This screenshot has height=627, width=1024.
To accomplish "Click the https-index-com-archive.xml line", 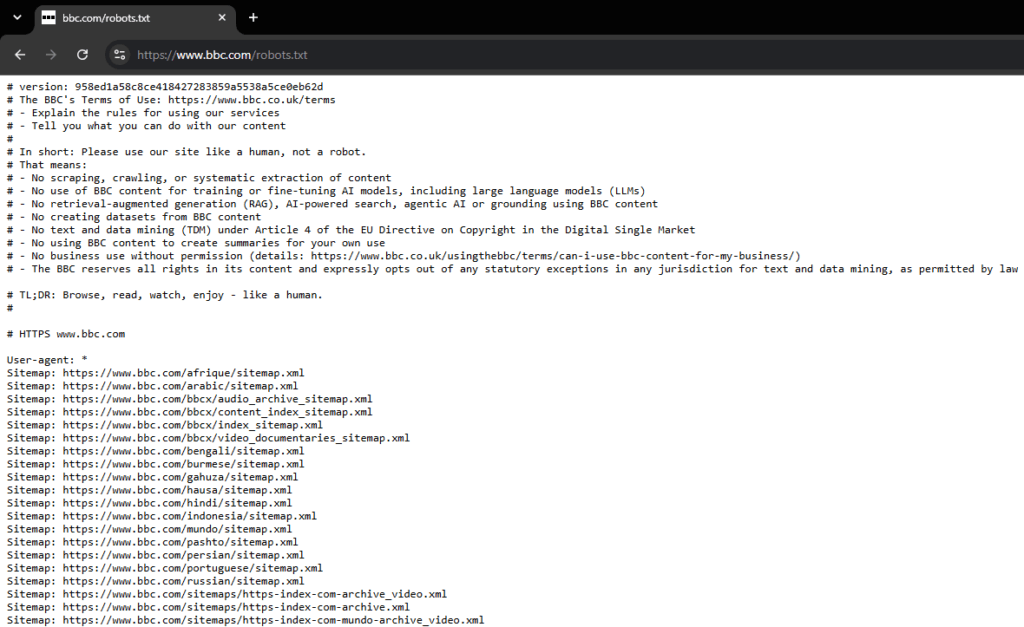I will click(208, 607).
